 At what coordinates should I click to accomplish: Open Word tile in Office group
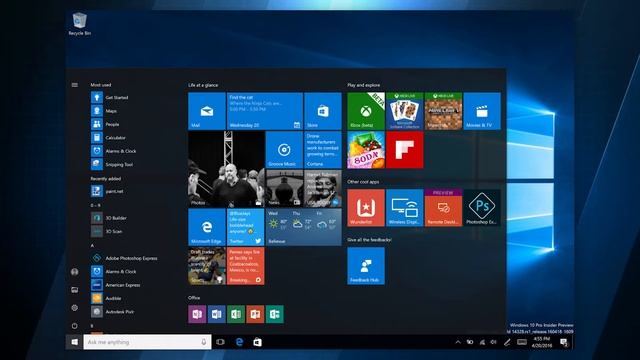point(216,314)
